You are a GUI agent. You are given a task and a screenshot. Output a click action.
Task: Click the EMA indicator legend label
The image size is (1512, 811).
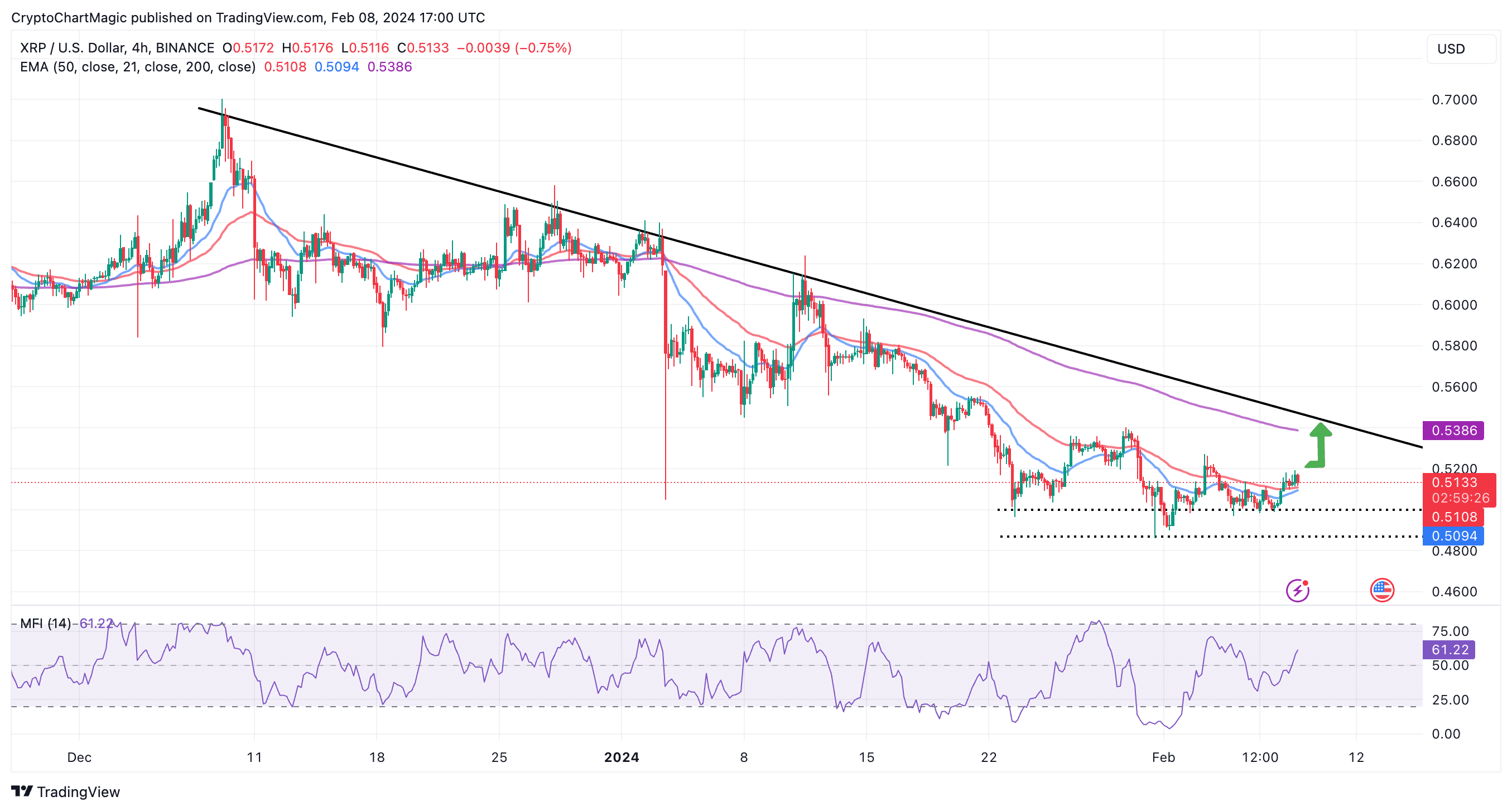(137, 67)
